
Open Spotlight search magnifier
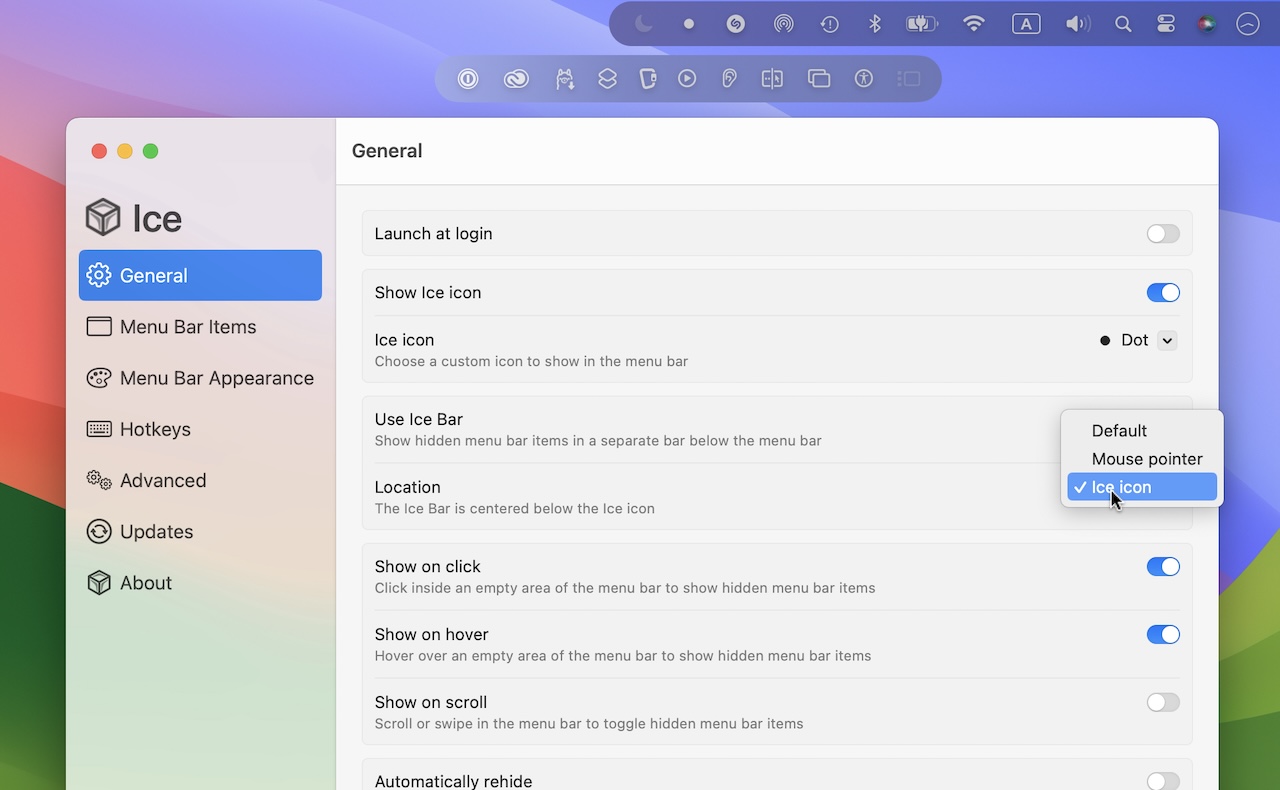pos(1123,24)
